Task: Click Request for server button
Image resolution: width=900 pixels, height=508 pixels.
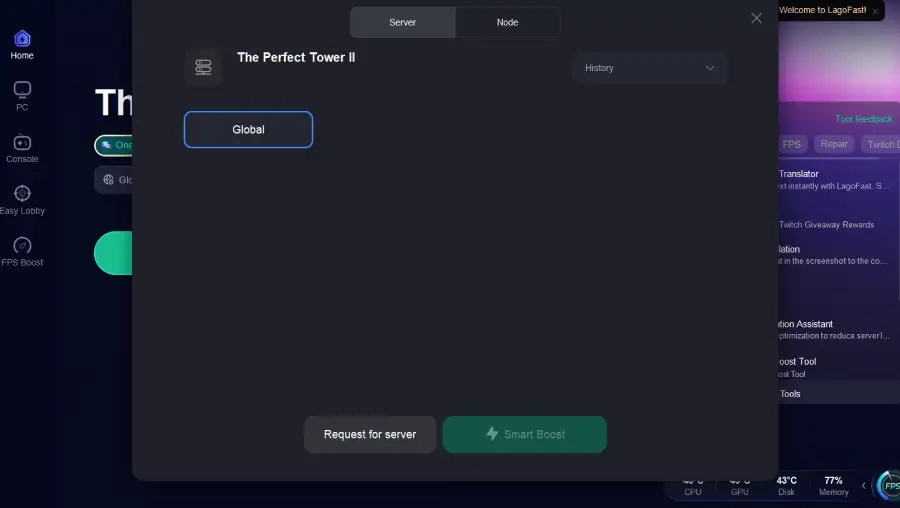Action: (370, 435)
